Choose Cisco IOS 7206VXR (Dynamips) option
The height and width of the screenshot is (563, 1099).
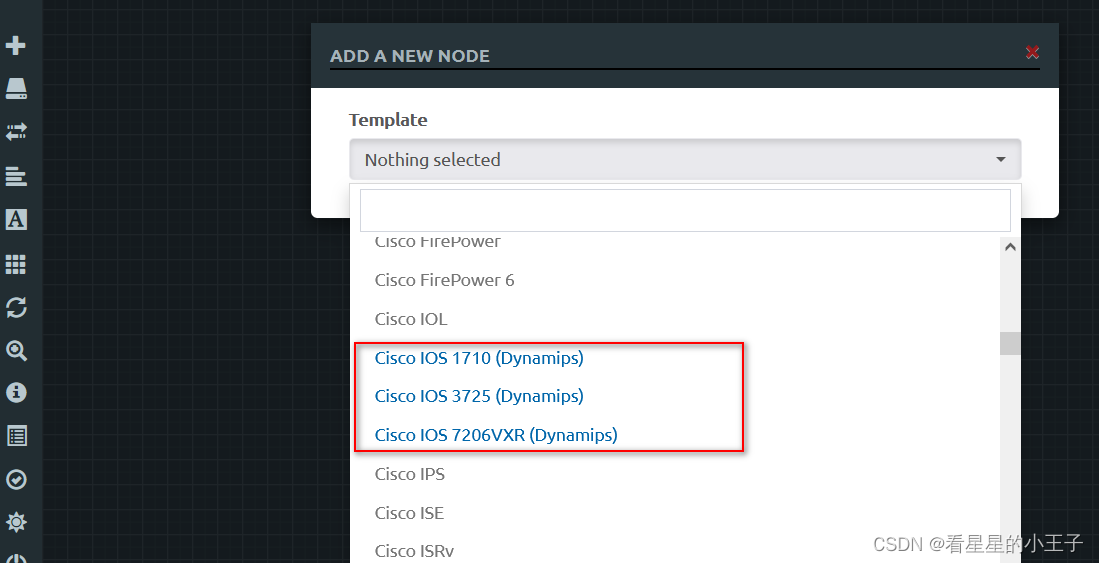[x=496, y=435]
